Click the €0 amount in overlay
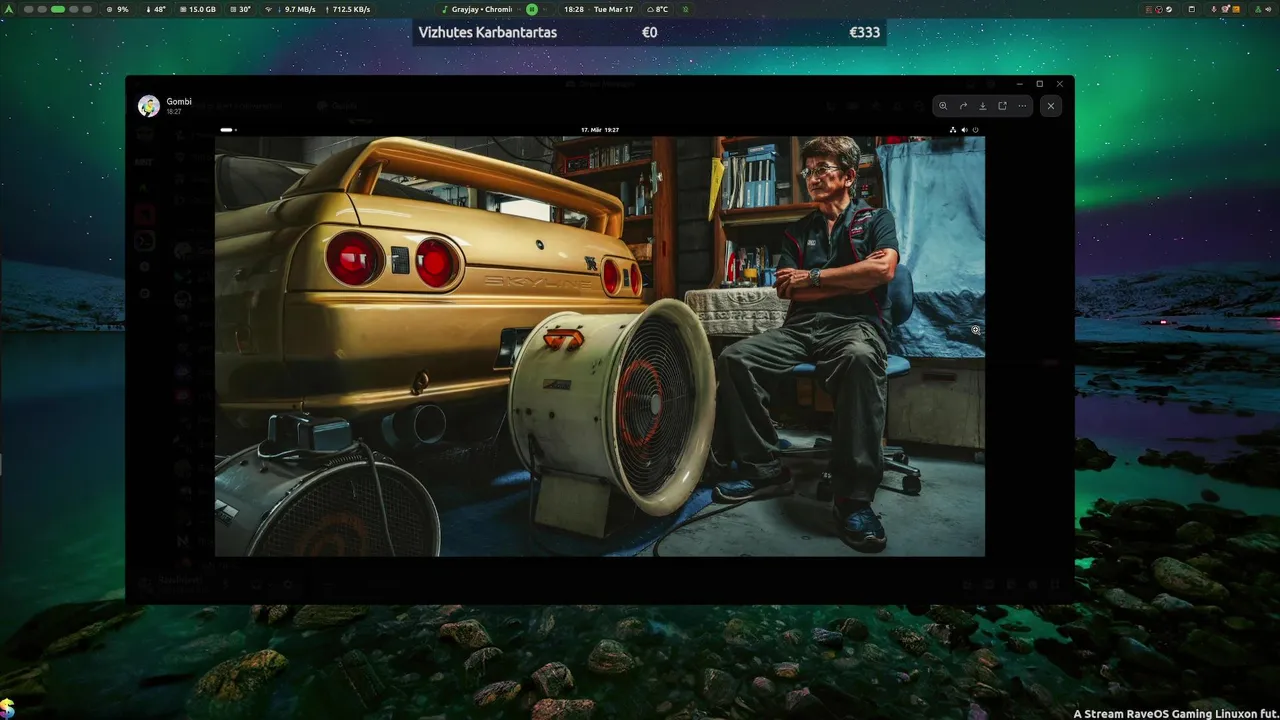The width and height of the screenshot is (1280, 720). 649,32
